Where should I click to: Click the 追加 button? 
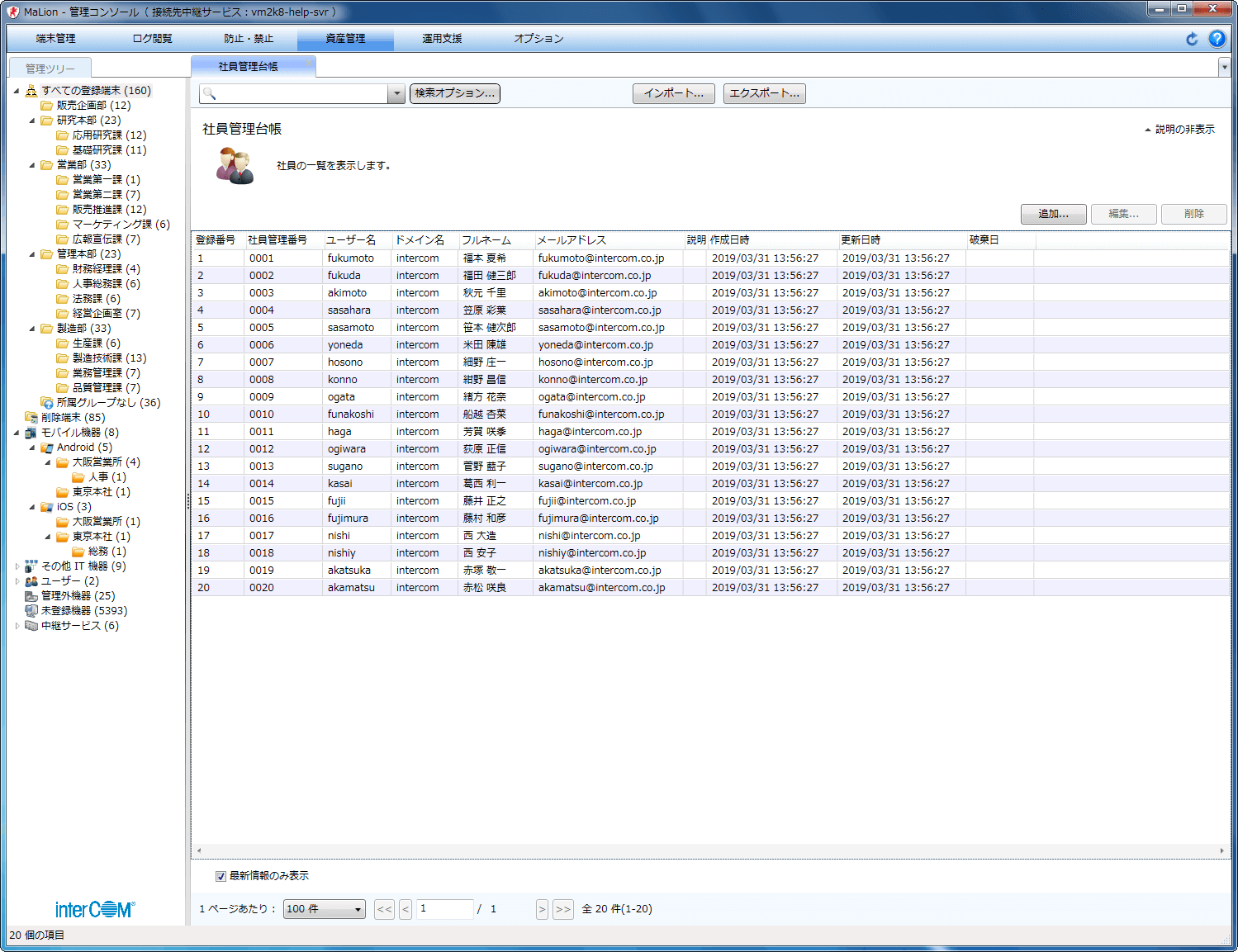1053,214
